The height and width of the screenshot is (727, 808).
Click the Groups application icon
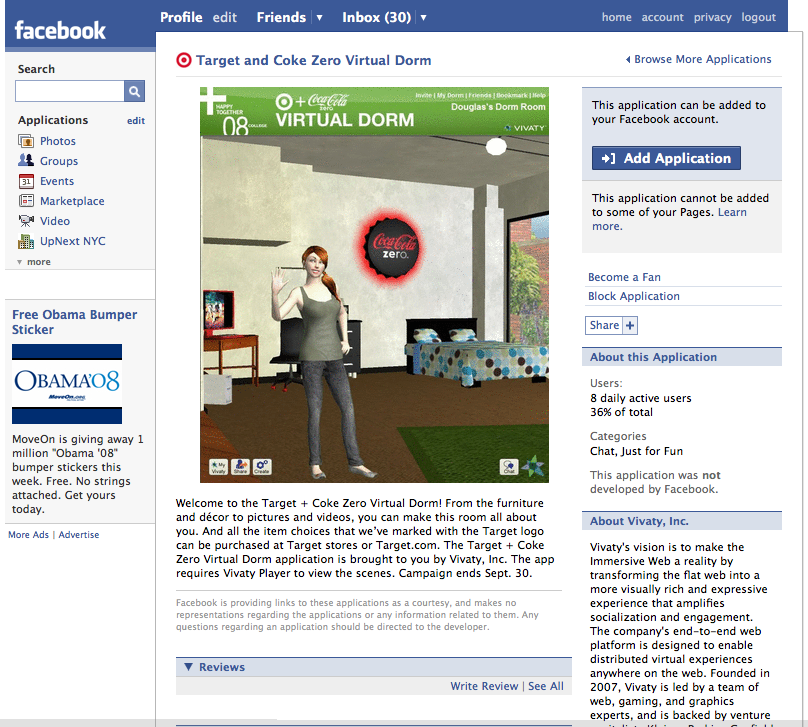pos(26,160)
